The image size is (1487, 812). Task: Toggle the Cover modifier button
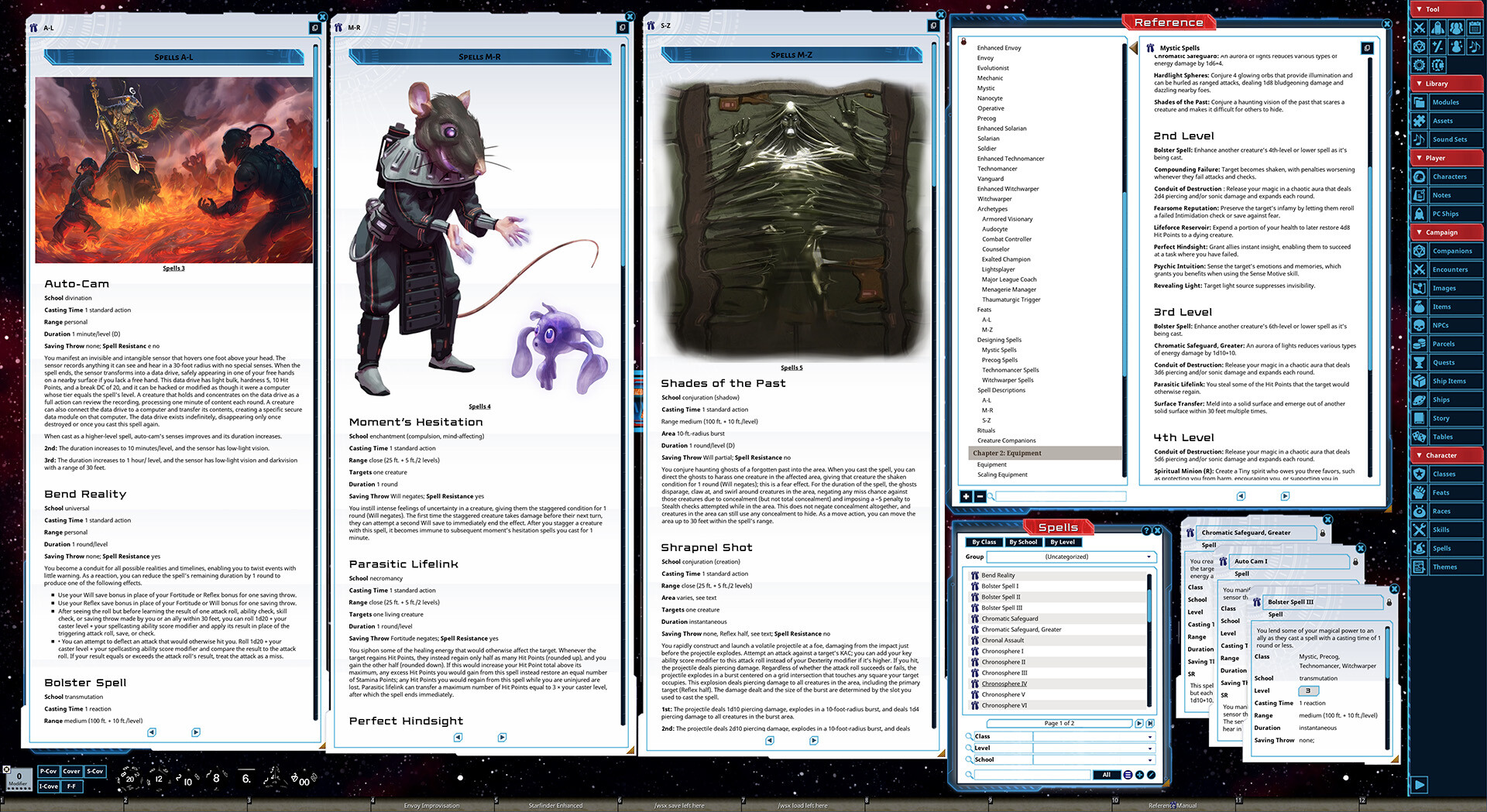click(x=71, y=772)
